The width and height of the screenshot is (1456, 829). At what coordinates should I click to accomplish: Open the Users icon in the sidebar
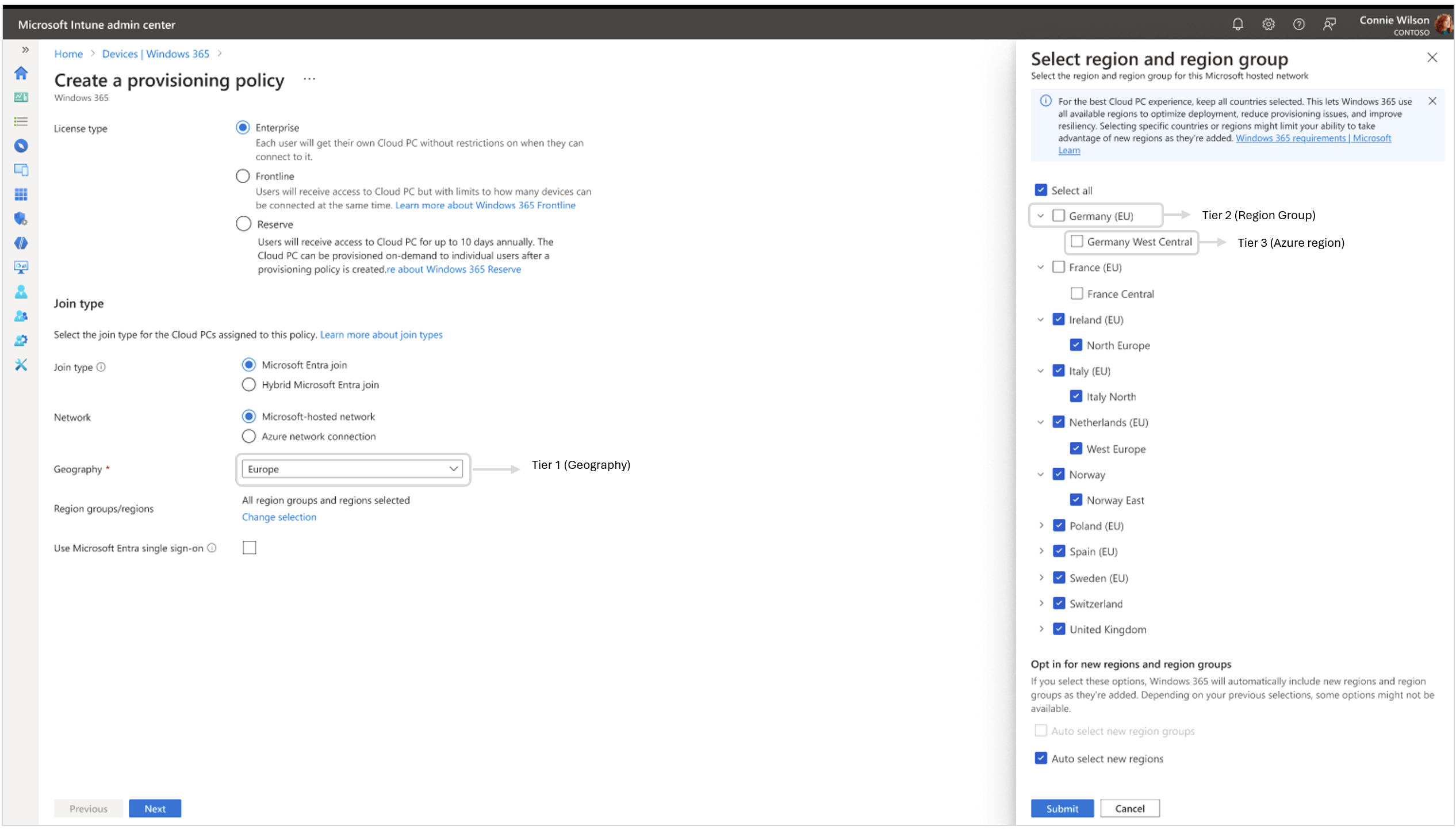click(x=21, y=292)
